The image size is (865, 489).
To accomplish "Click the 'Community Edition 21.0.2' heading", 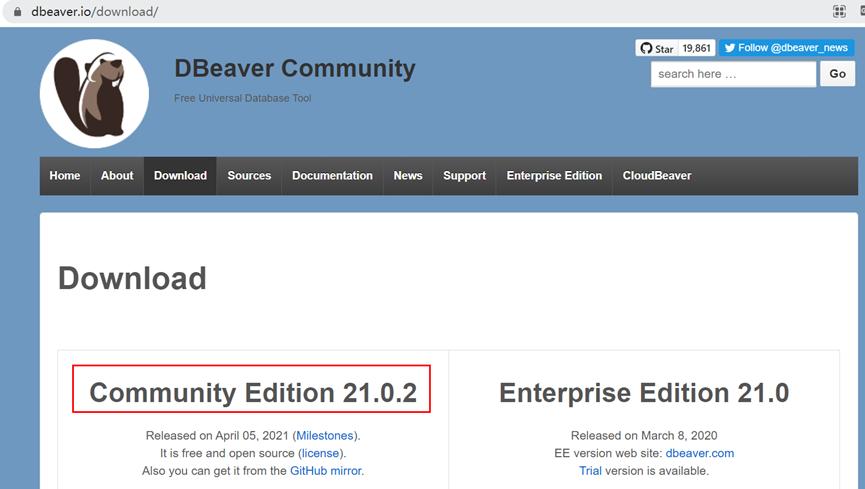I will pyautogui.click(x=253, y=392).
